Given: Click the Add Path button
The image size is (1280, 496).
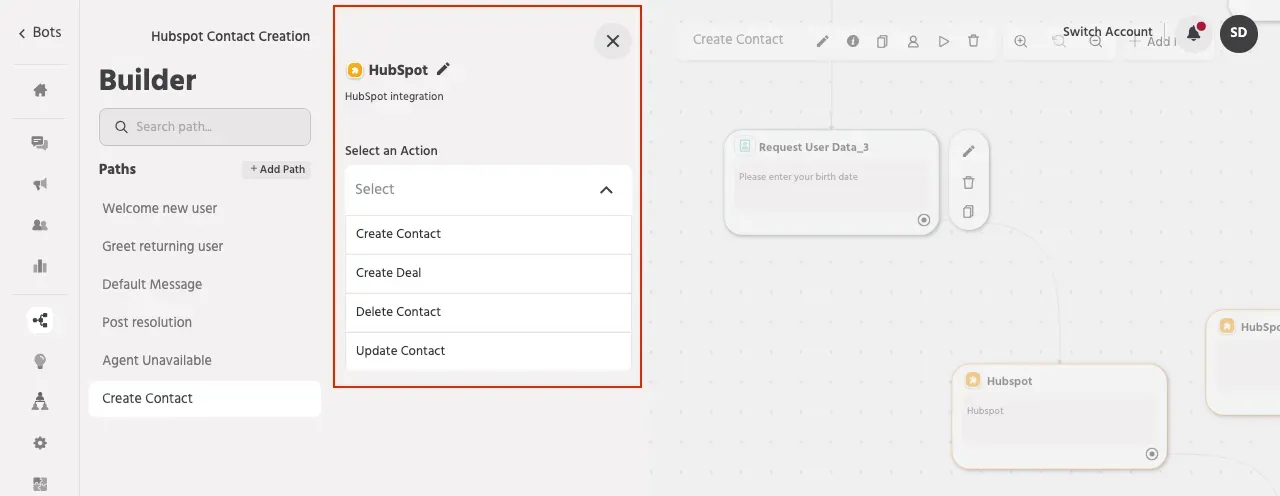Looking at the screenshot, I should coord(277,169).
